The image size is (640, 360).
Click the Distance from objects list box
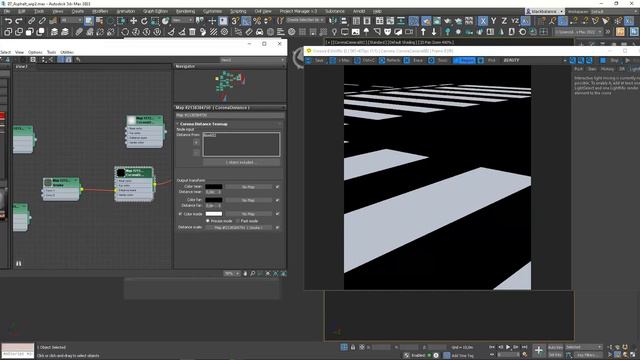(x=241, y=144)
